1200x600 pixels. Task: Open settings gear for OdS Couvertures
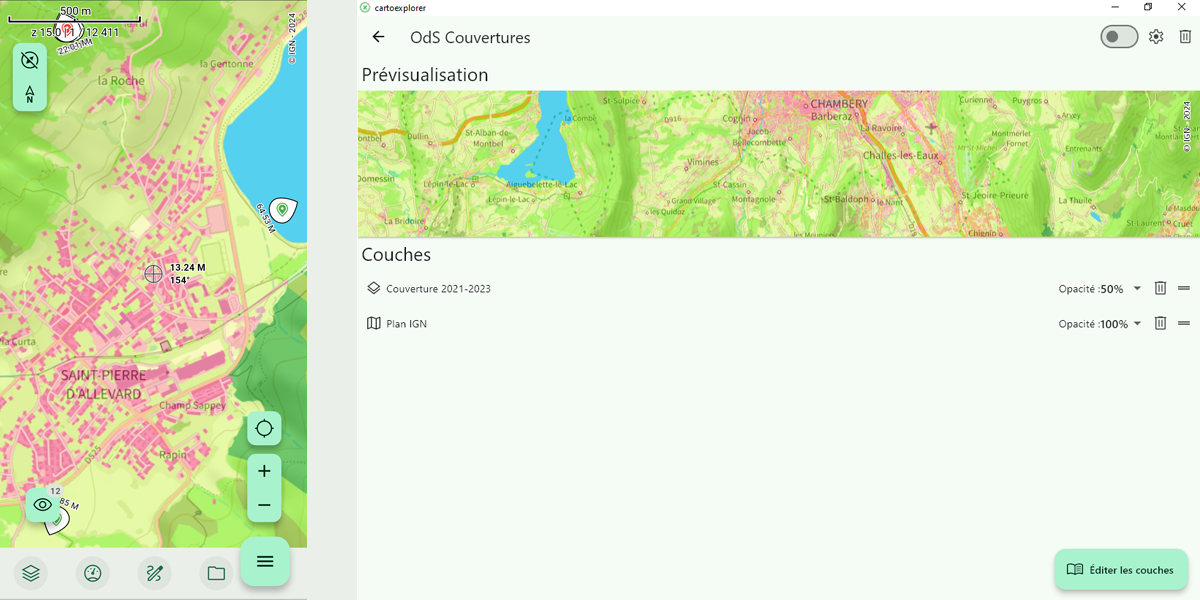coord(1156,37)
